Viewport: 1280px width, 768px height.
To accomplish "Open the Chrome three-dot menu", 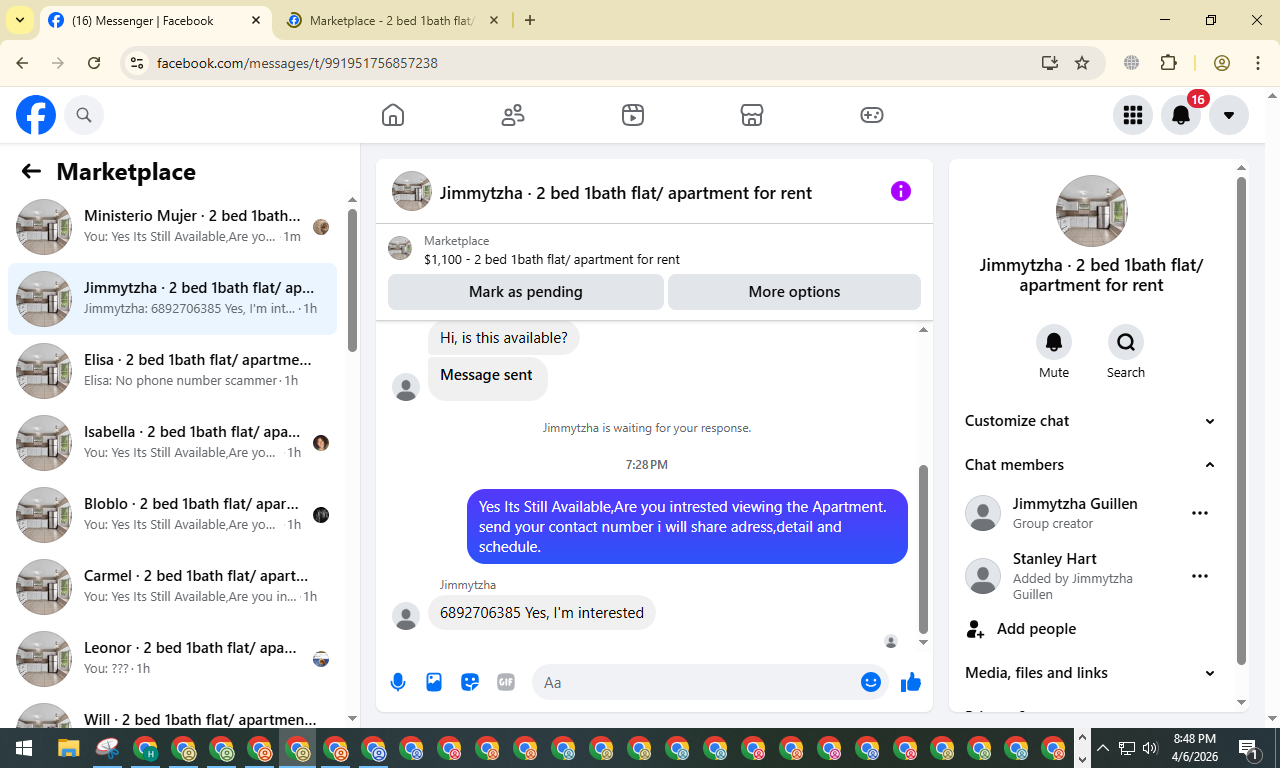I will [x=1258, y=63].
